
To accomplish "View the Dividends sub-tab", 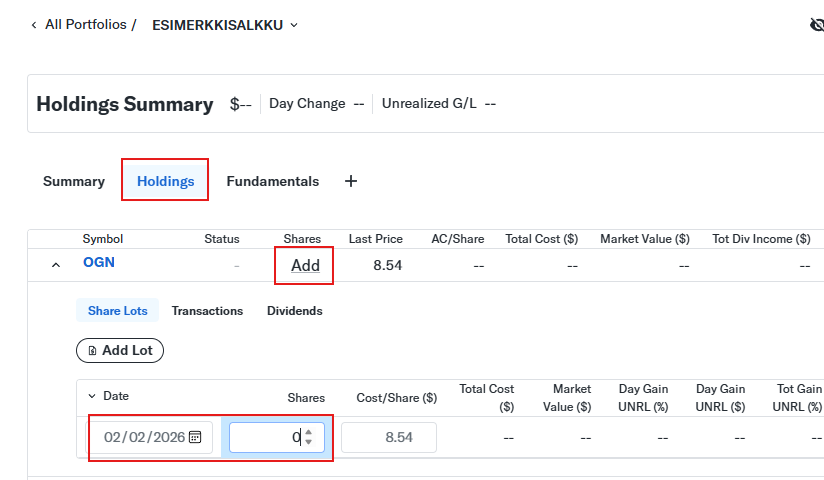I will click(295, 311).
